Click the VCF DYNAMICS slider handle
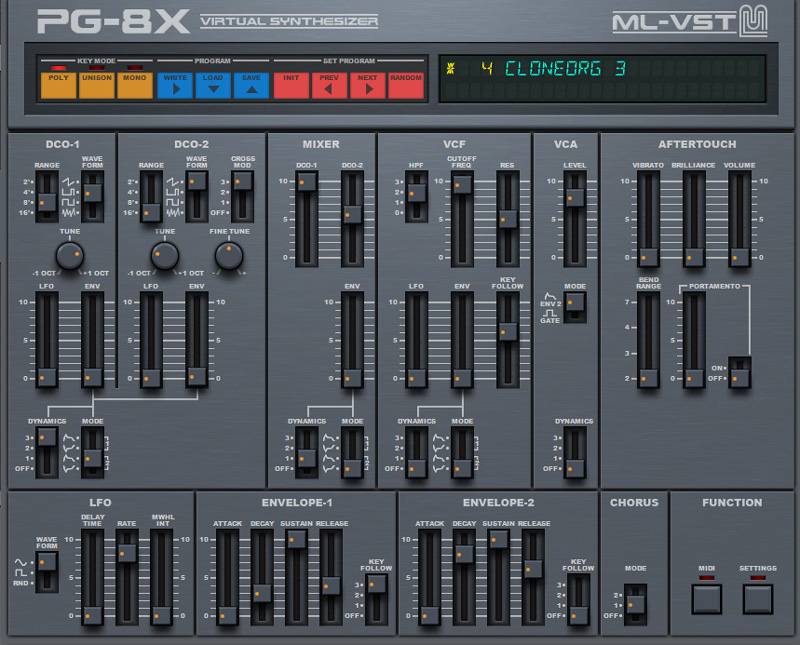Image resolution: width=800 pixels, height=645 pixels. click(417, 468)
